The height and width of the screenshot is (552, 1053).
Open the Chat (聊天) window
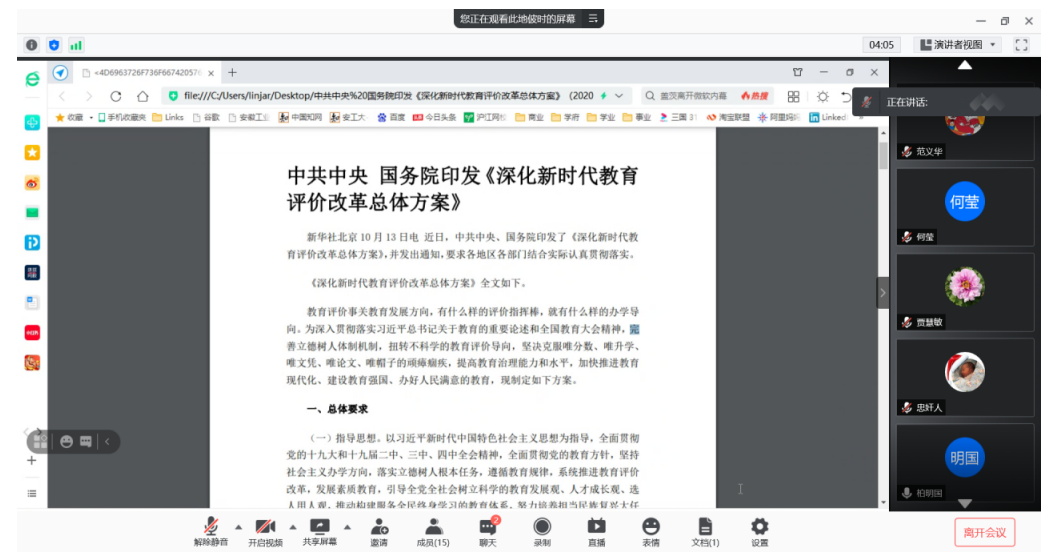487,532
